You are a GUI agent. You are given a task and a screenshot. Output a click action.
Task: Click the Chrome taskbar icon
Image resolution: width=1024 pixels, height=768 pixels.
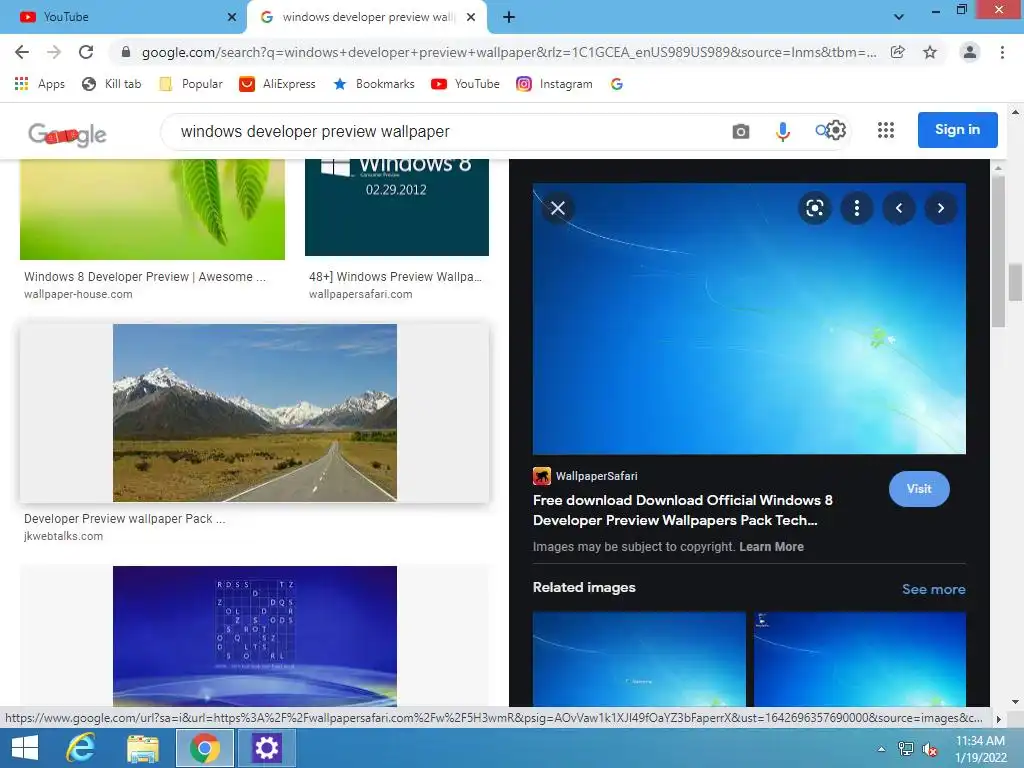[204, 748]
